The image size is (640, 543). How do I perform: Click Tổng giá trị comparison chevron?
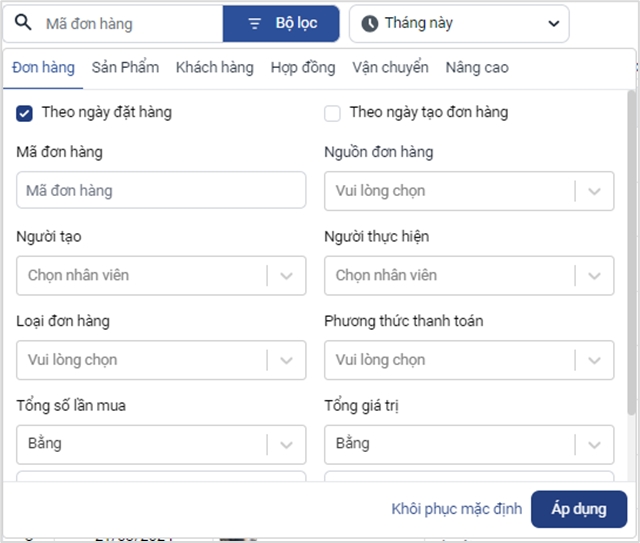pyautogui.click(x=594, y=445)
